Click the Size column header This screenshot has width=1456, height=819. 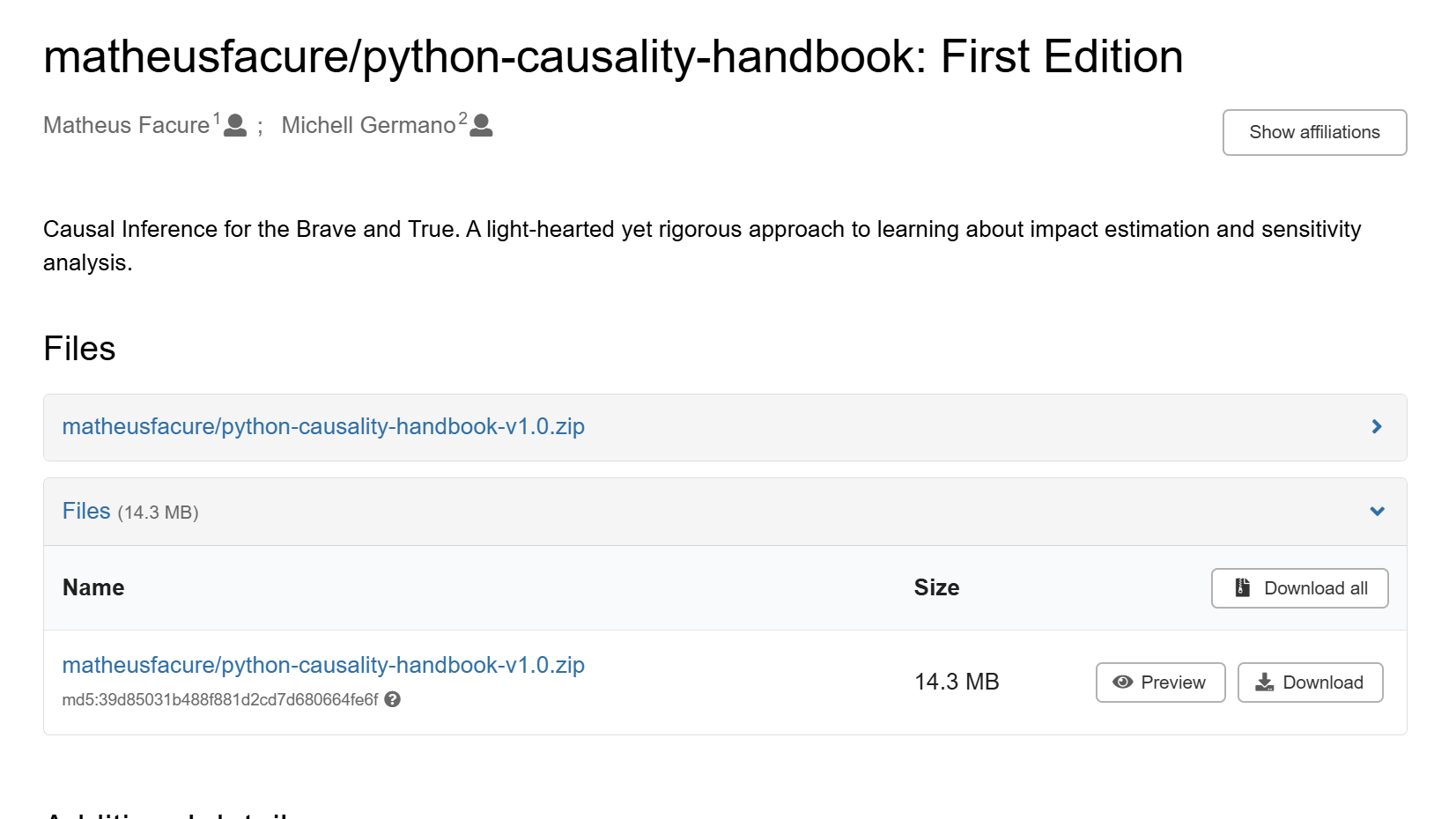pyautogui.click(x=936, y=587)
